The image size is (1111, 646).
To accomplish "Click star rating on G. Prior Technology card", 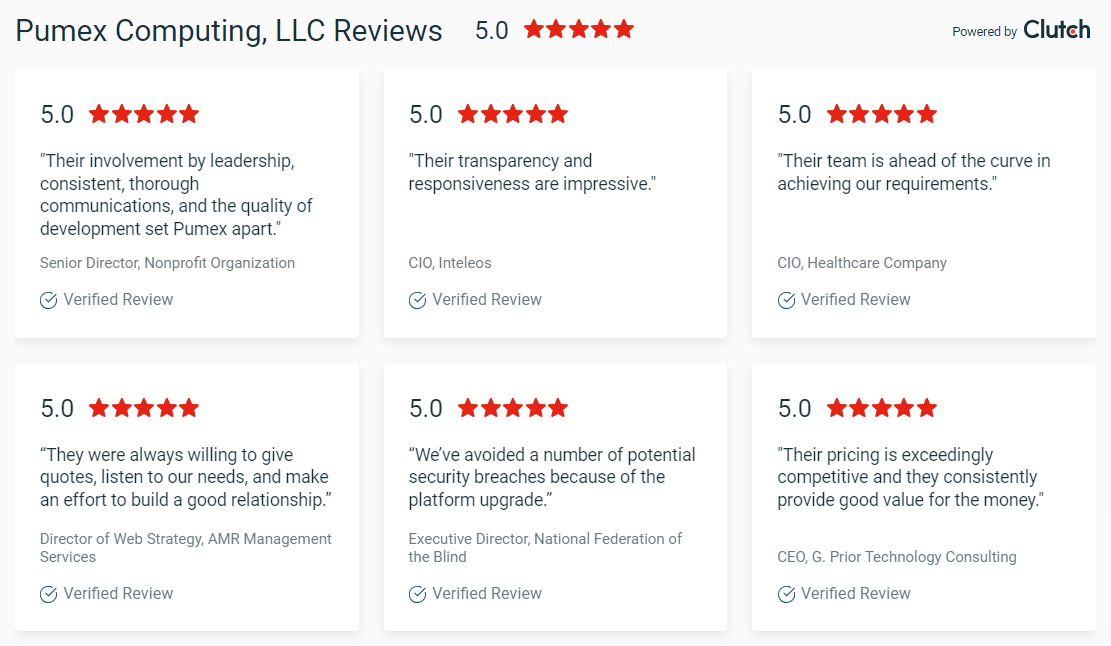I will click(x=882, y=408).
